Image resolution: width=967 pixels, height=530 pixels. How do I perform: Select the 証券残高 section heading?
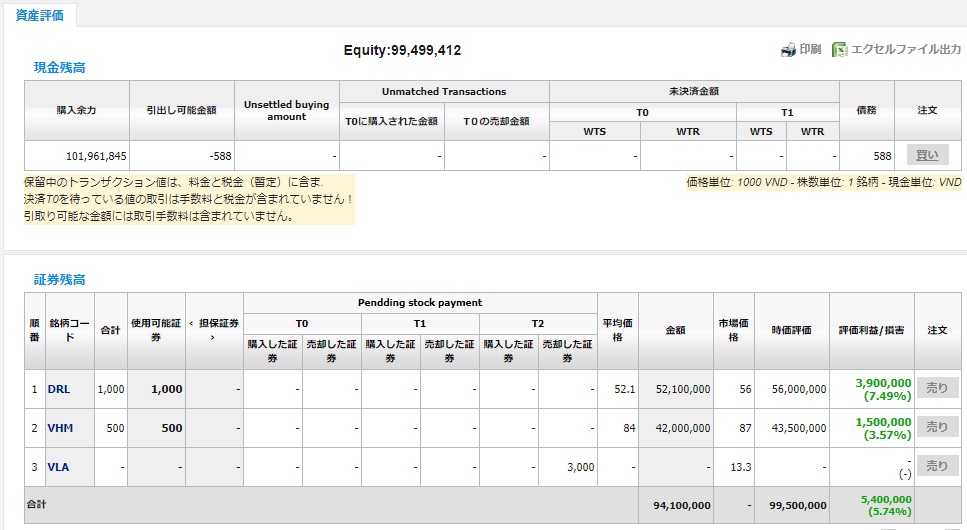(60, 279)
